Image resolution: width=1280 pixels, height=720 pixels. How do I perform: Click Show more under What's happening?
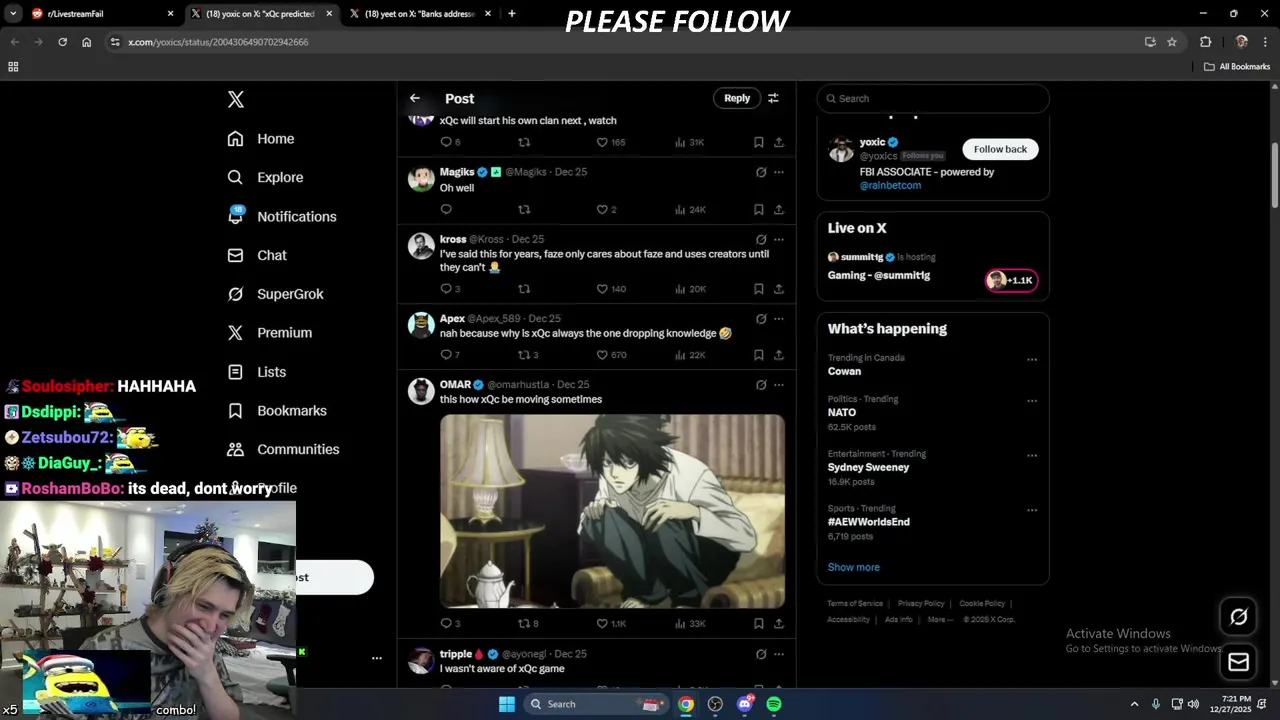click(x=853, y=567)
